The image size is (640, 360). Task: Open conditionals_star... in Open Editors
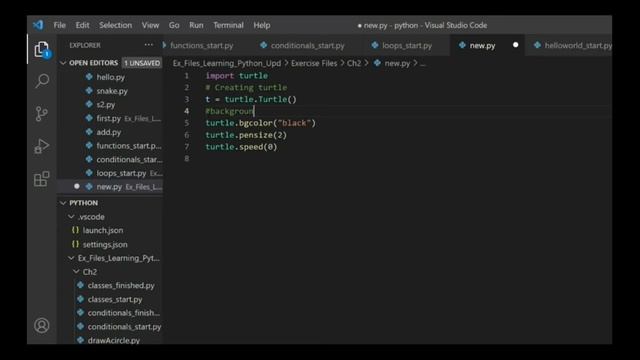pyautogui.click(x=129, y=160)
